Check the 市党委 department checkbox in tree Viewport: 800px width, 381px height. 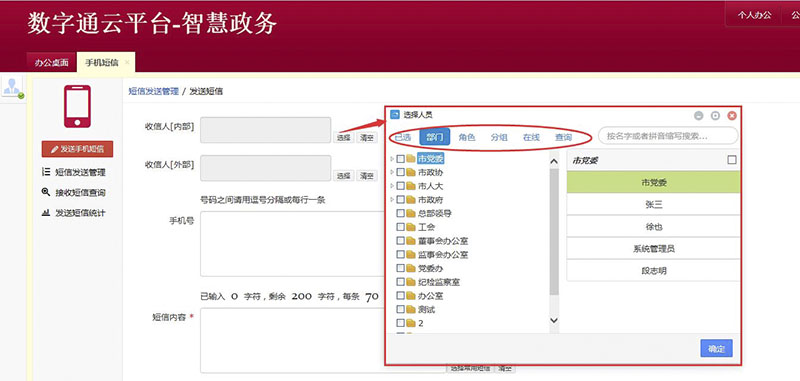click(401, 159)
